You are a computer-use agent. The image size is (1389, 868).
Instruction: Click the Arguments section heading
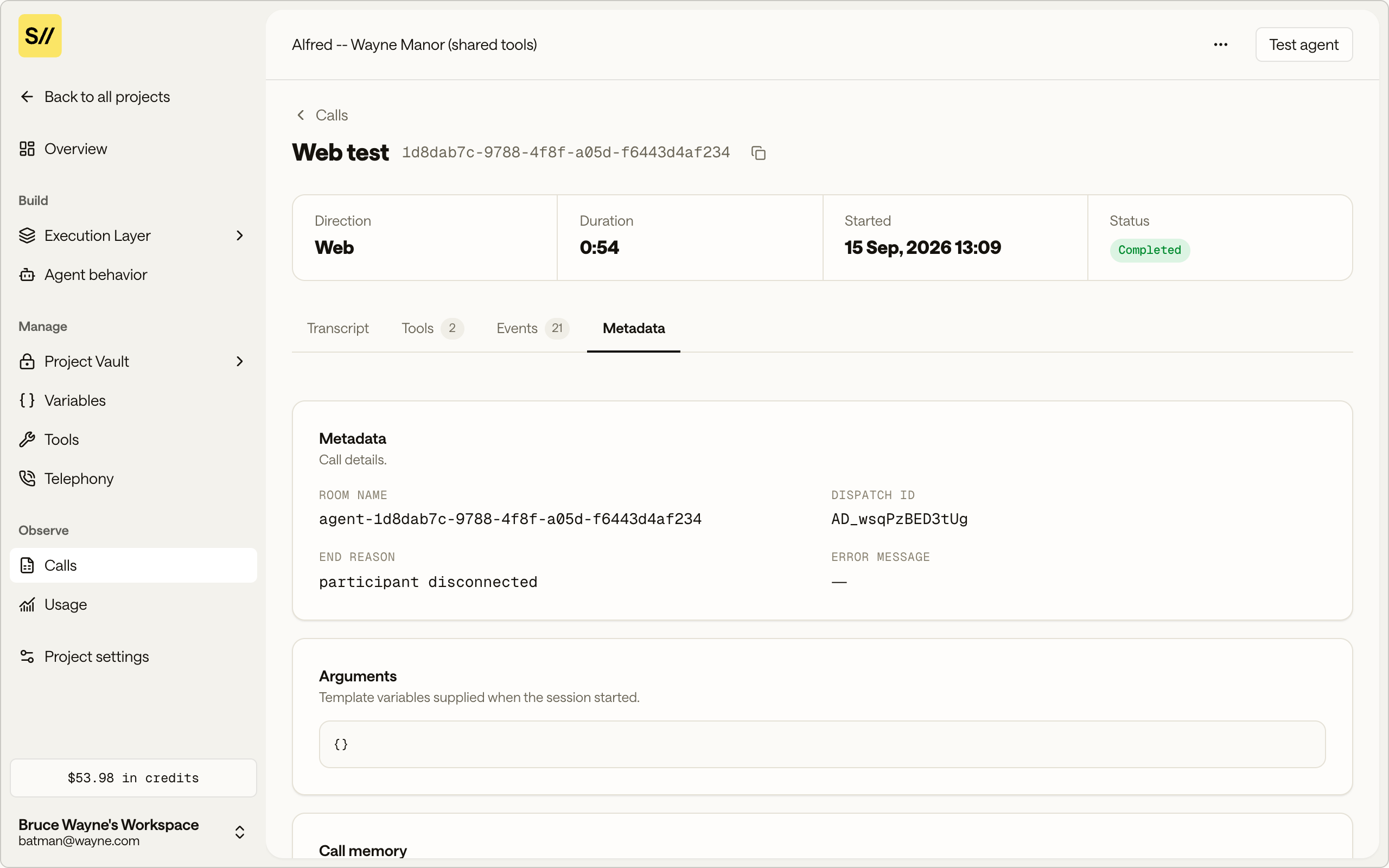point(358,676)
